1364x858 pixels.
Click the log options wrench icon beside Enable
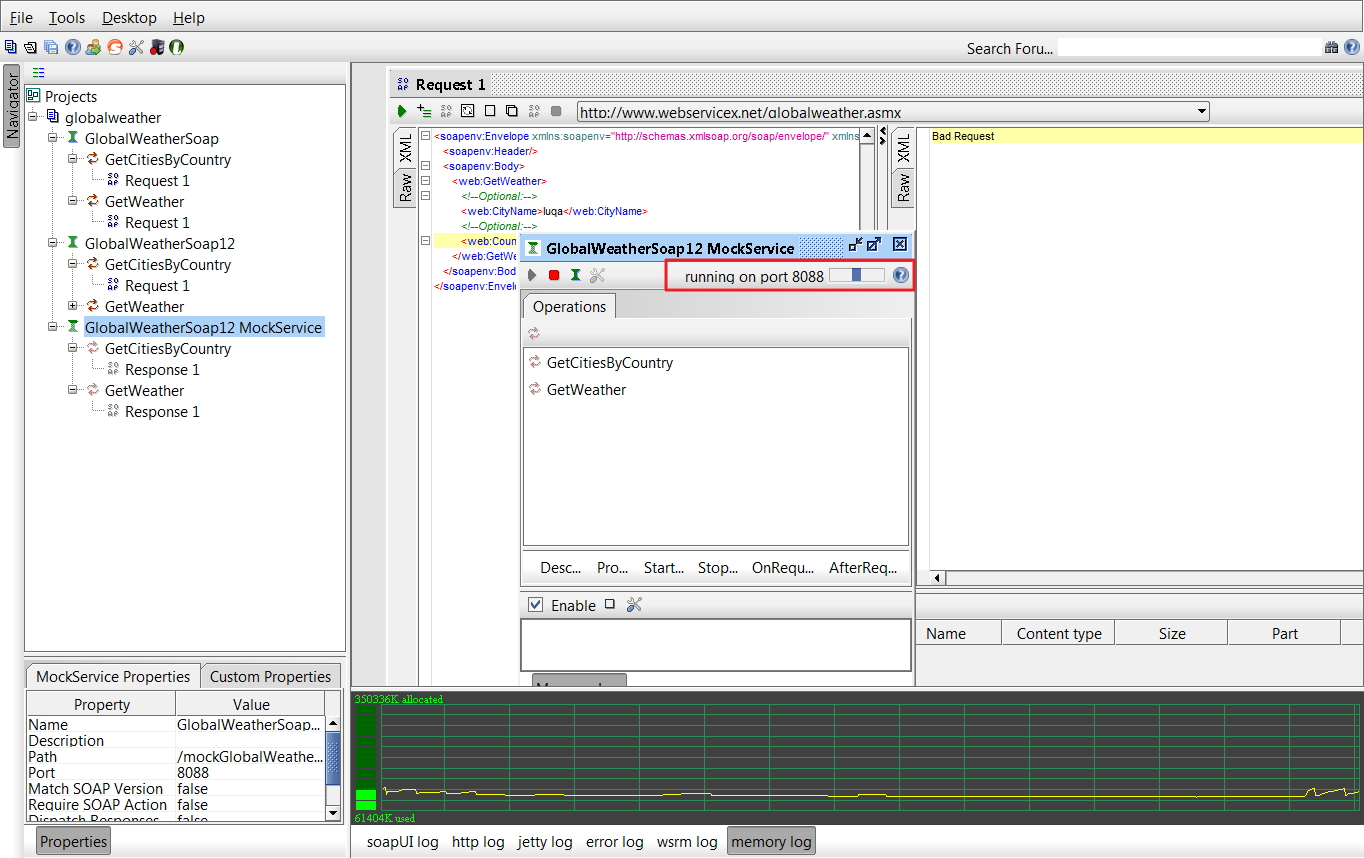[x=634, y=605]
